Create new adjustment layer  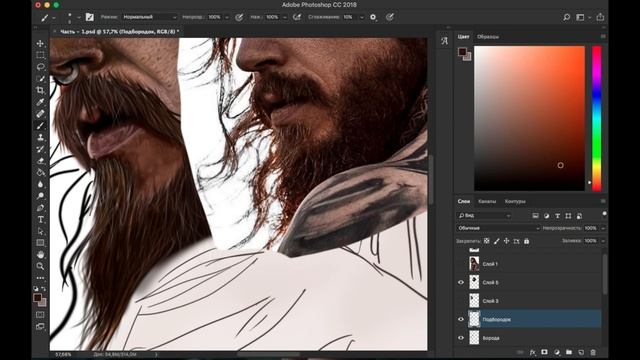coord(557,352)
